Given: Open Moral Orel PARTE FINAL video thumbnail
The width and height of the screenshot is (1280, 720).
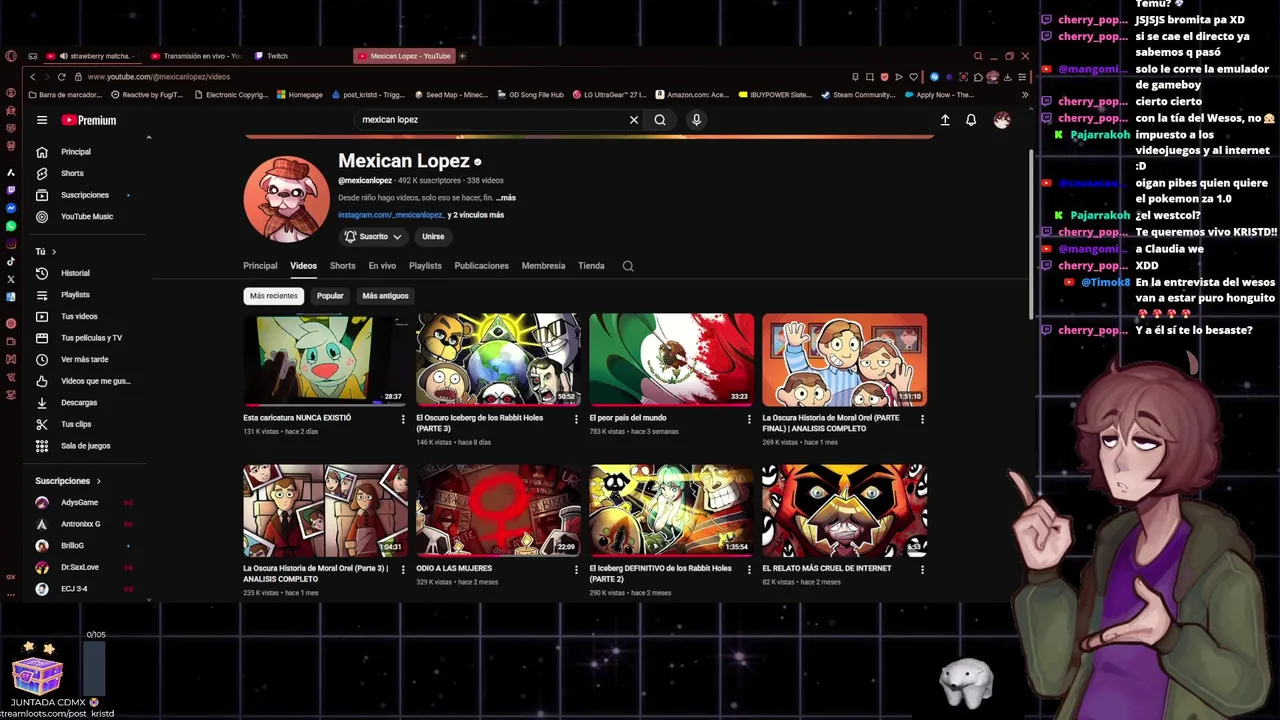Looking at the screenshot, I should [844, 359].
